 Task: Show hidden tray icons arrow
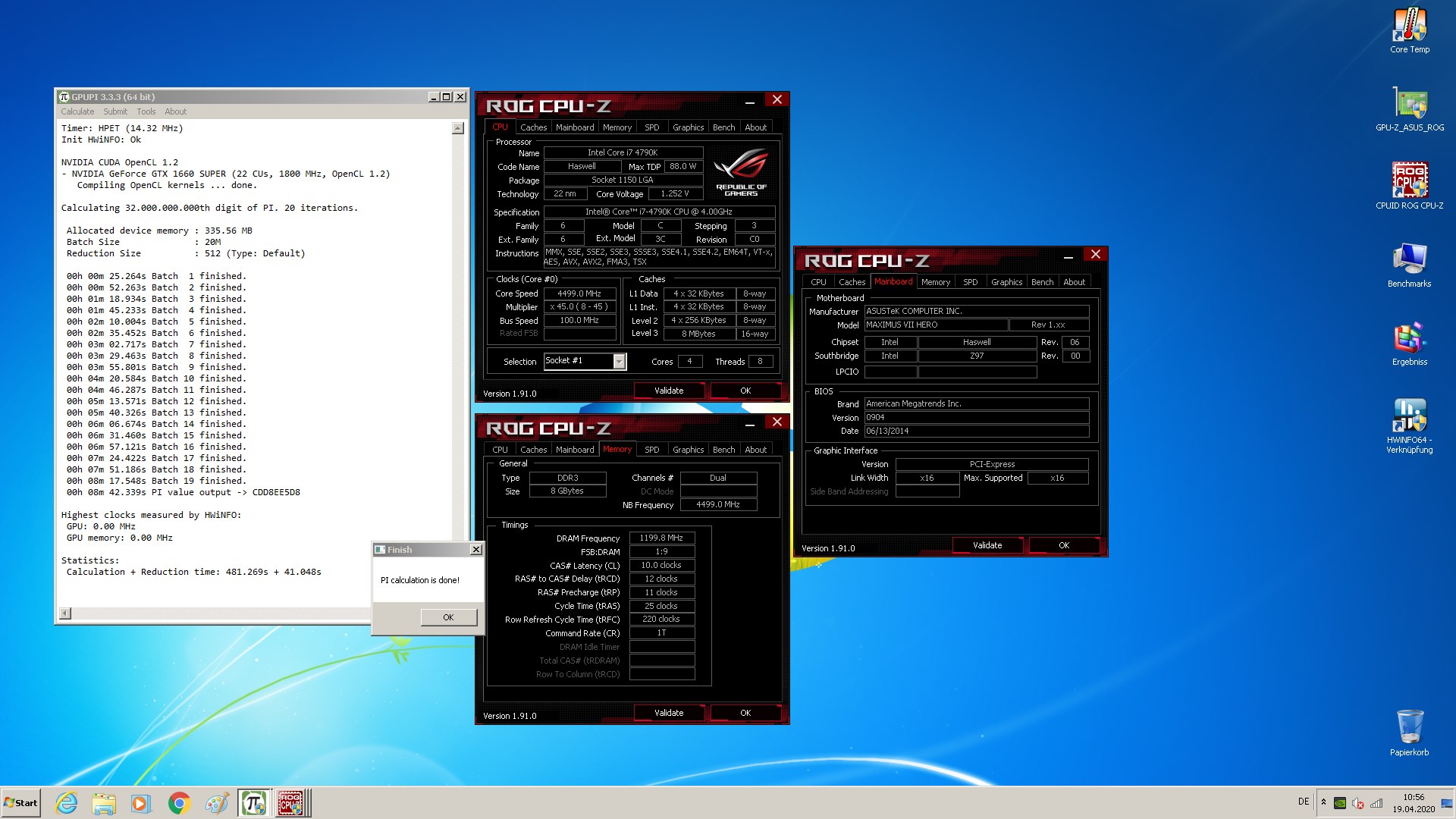(x=1323, y=802)
